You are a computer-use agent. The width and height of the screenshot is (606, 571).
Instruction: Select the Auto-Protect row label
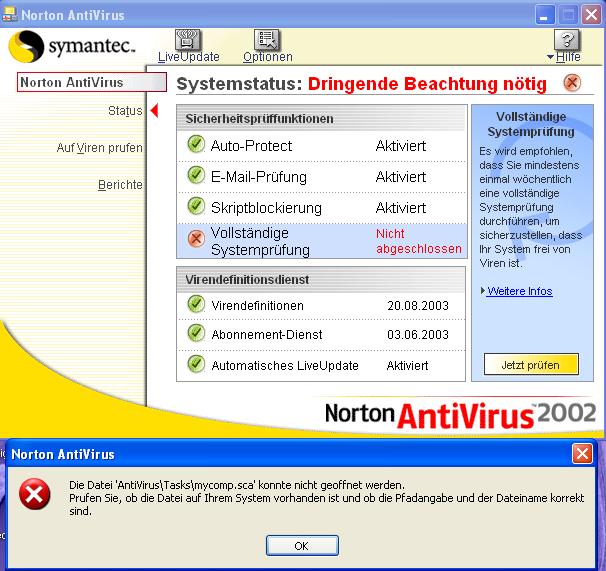click(251, 146)
